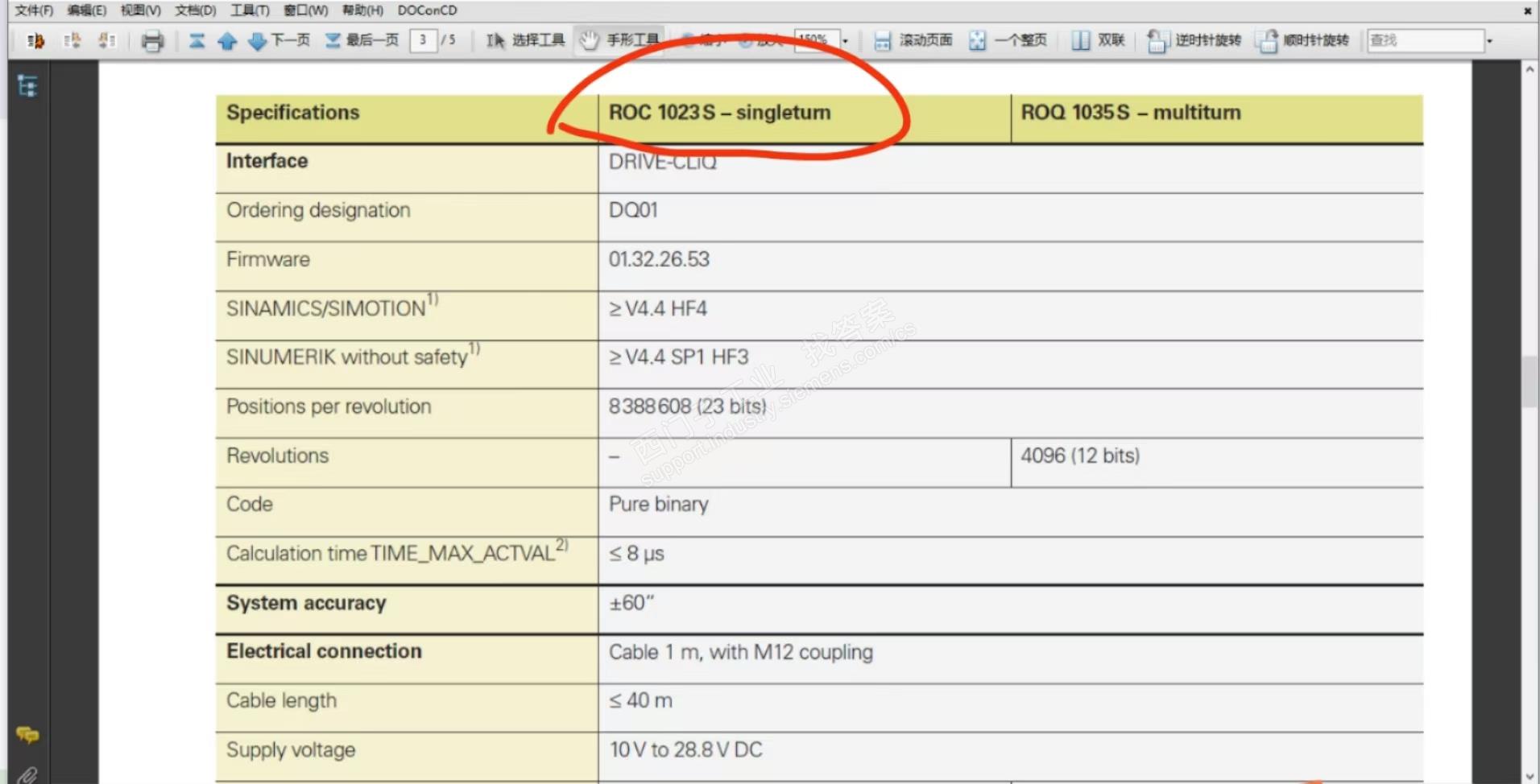Screen dimensions: 1540x784
Task: Click the scrollbar up arrow
Action: tap(1530, 70)
